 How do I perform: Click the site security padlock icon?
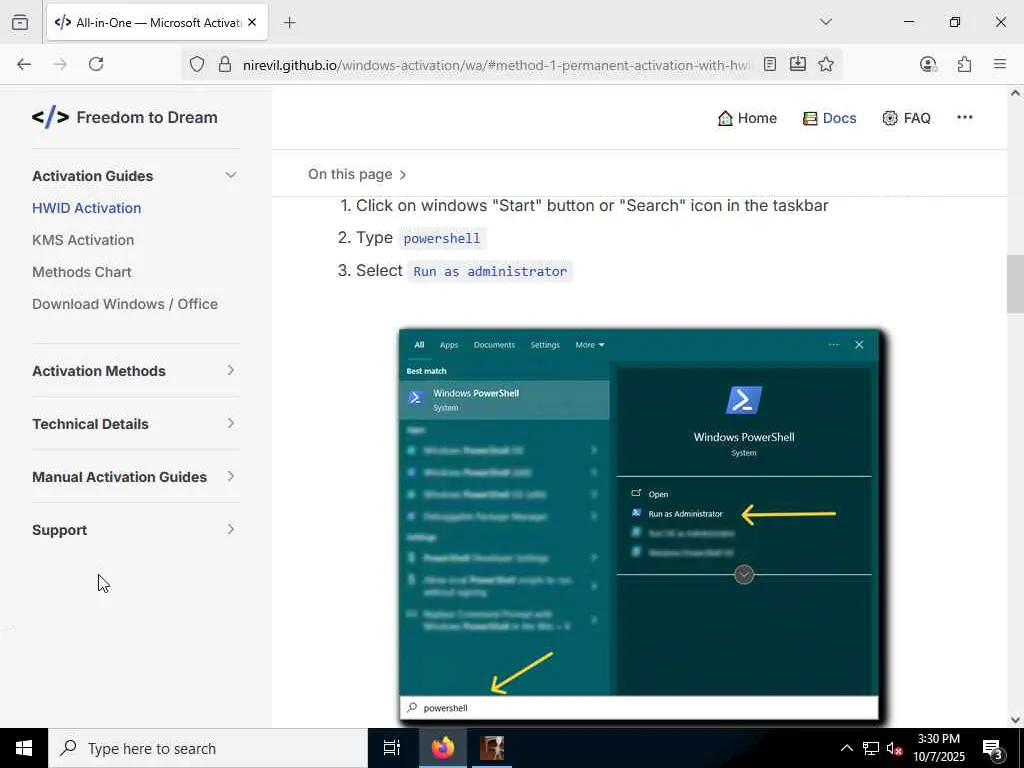[225, 64]
